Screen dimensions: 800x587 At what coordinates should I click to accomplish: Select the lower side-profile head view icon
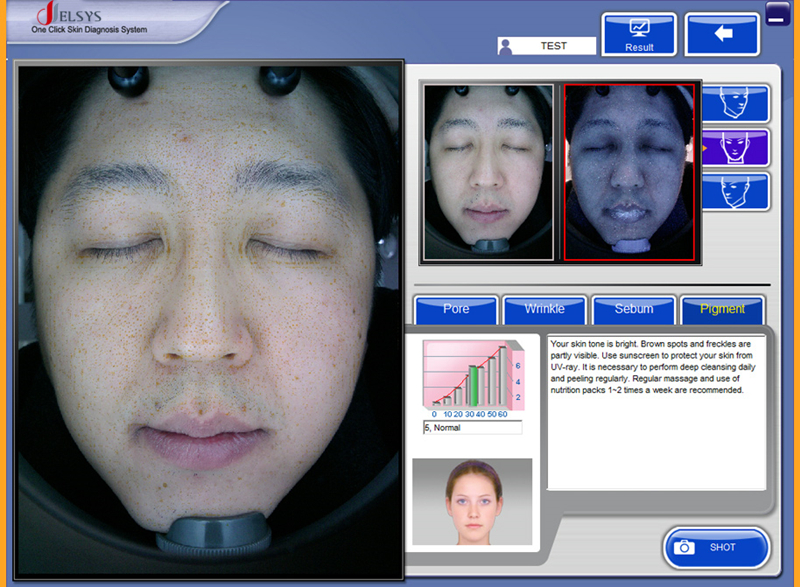(x=735, y=191)
